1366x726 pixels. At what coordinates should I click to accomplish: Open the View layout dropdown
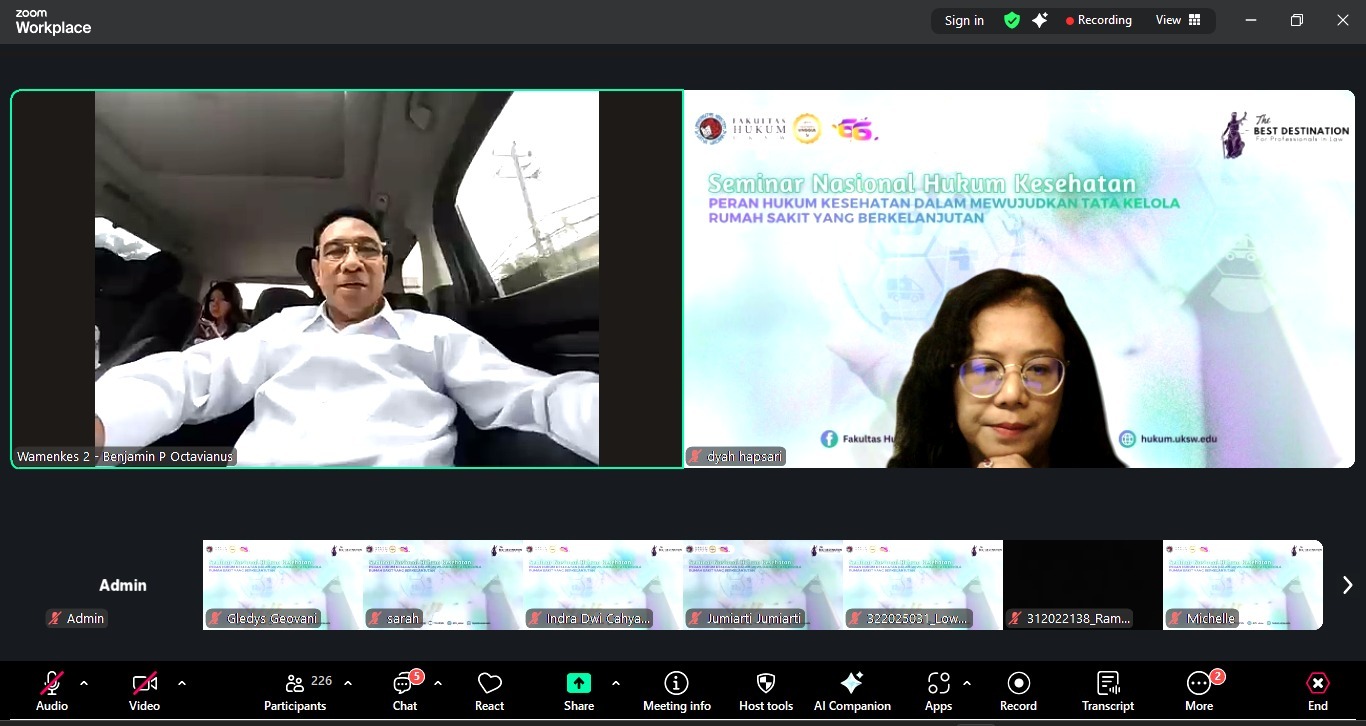1178,20
